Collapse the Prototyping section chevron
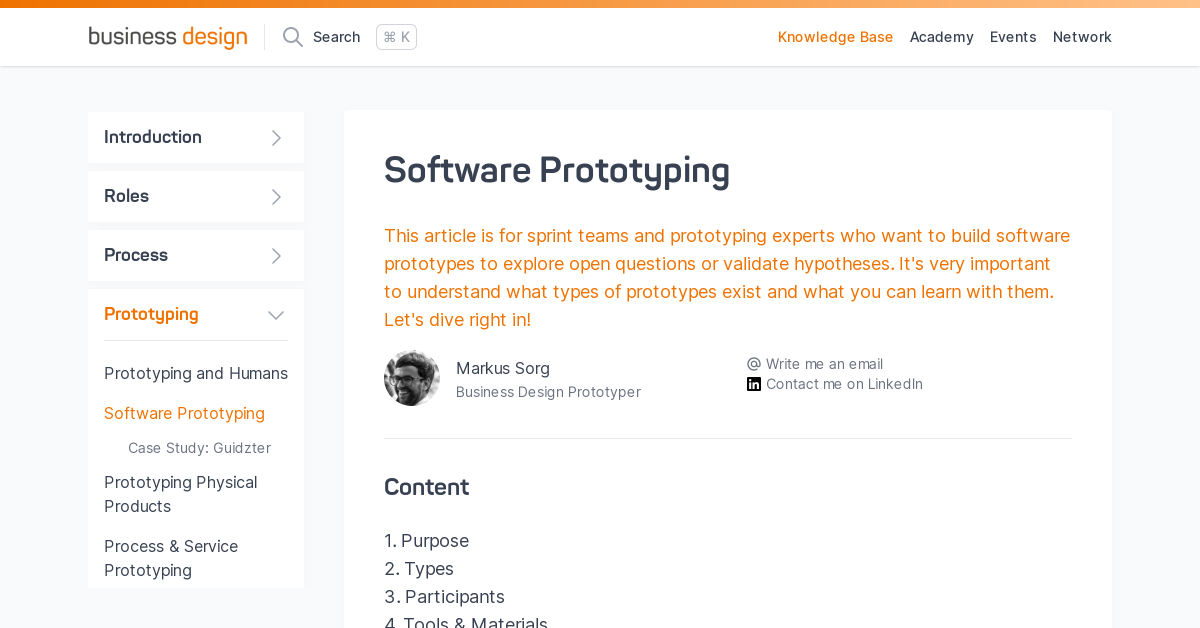The image size is (1200, 628). click(x=275, y=314)
